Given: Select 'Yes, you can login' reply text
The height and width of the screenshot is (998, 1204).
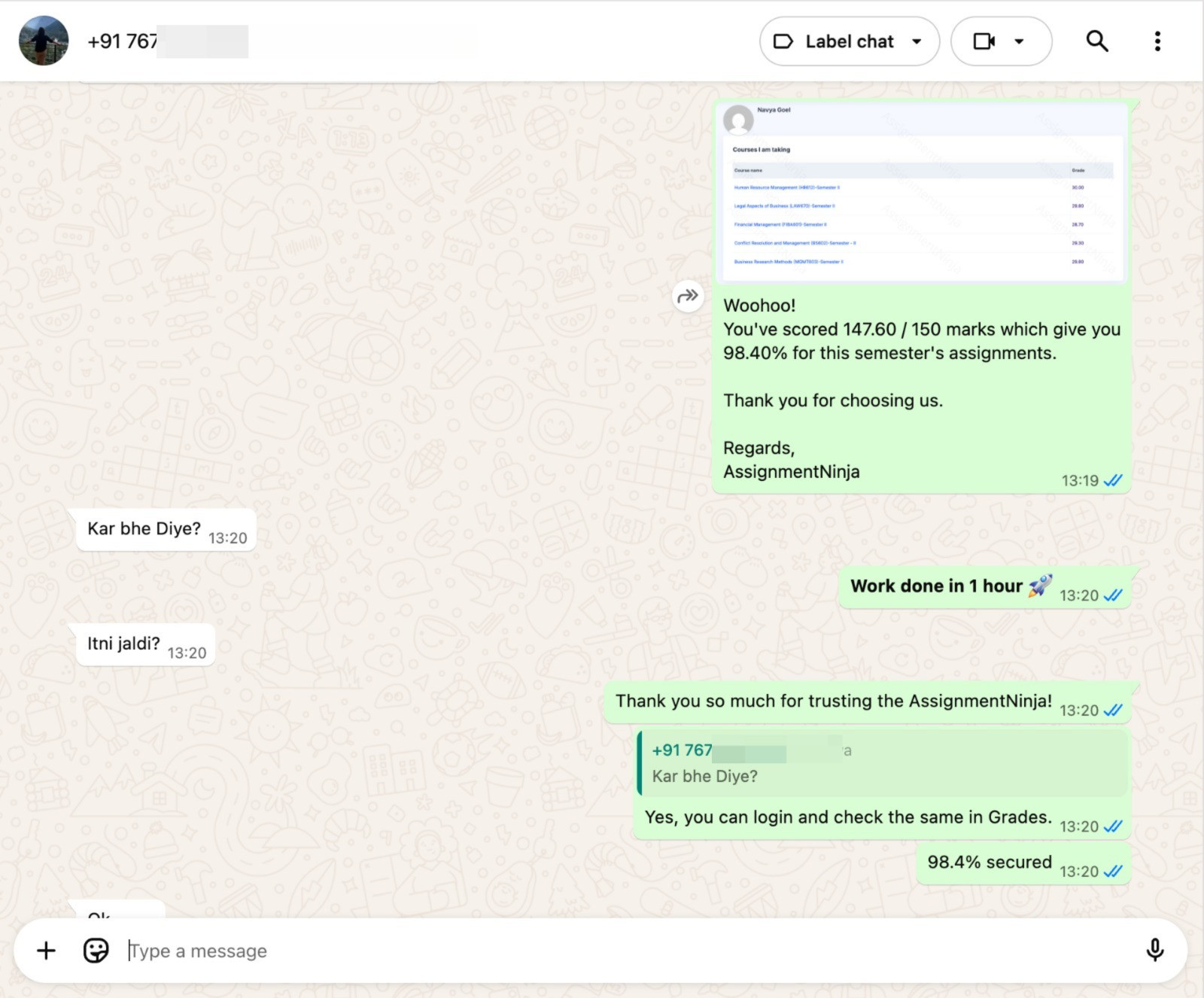Looking at the screenshot, I should point(848,817).
